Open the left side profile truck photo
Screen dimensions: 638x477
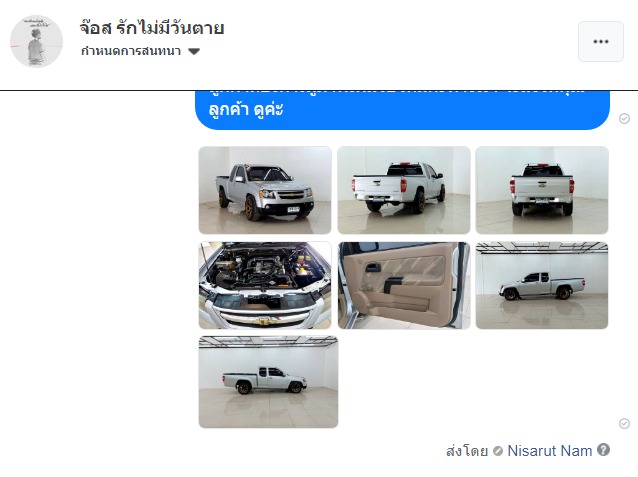(542, 285)
